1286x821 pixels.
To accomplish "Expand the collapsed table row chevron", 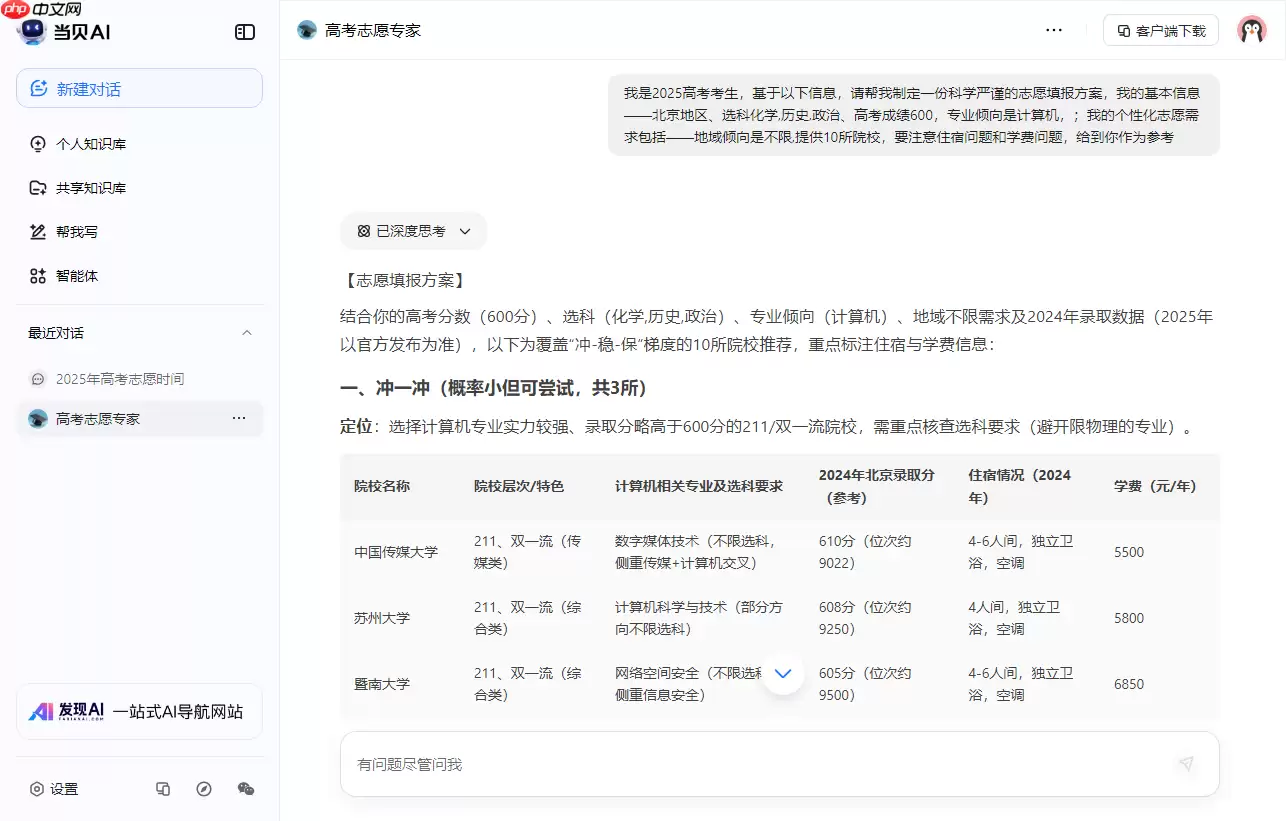I will point(784,674).
